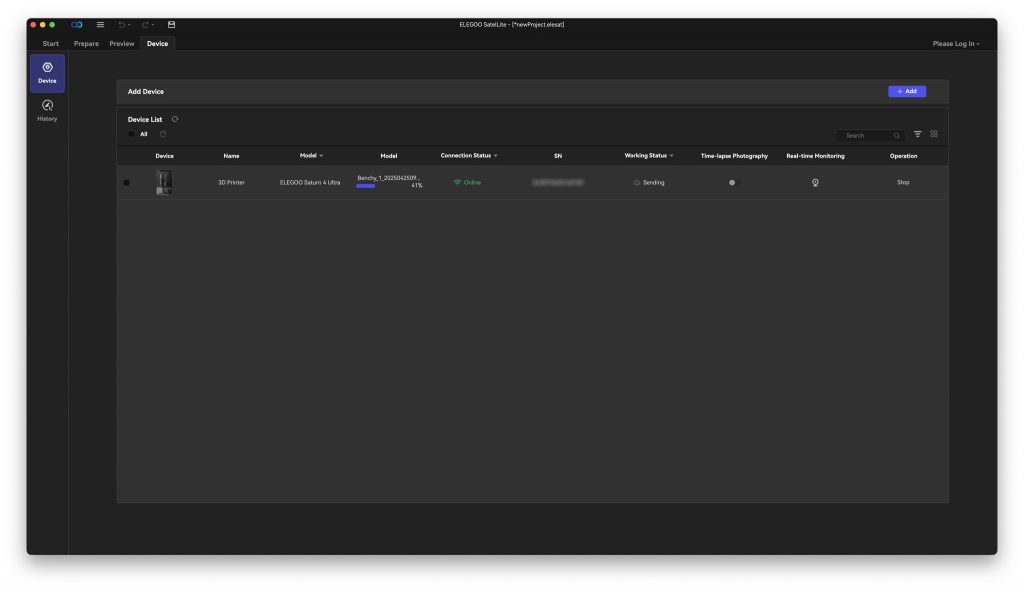
Task: Open the hamburger menu in the title bar
Action: 100,24
